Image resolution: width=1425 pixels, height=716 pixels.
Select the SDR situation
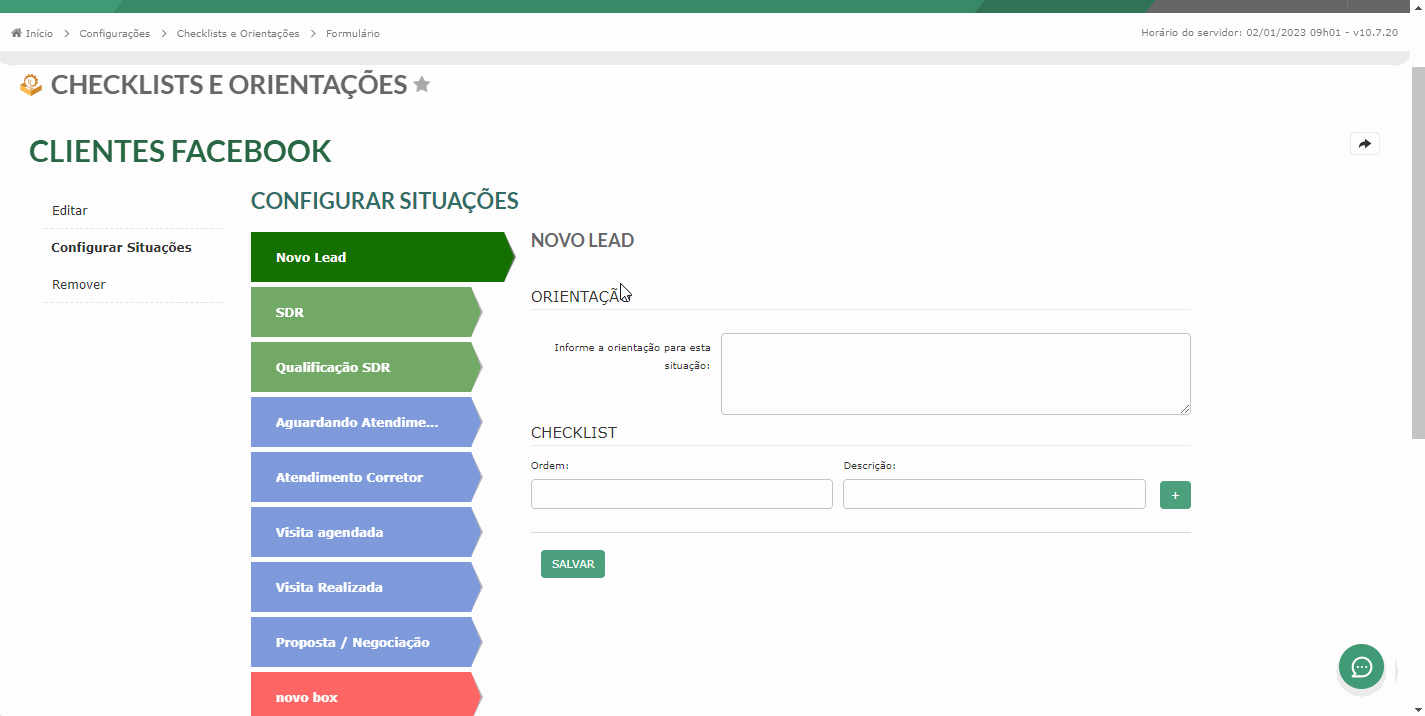(366, 312)
